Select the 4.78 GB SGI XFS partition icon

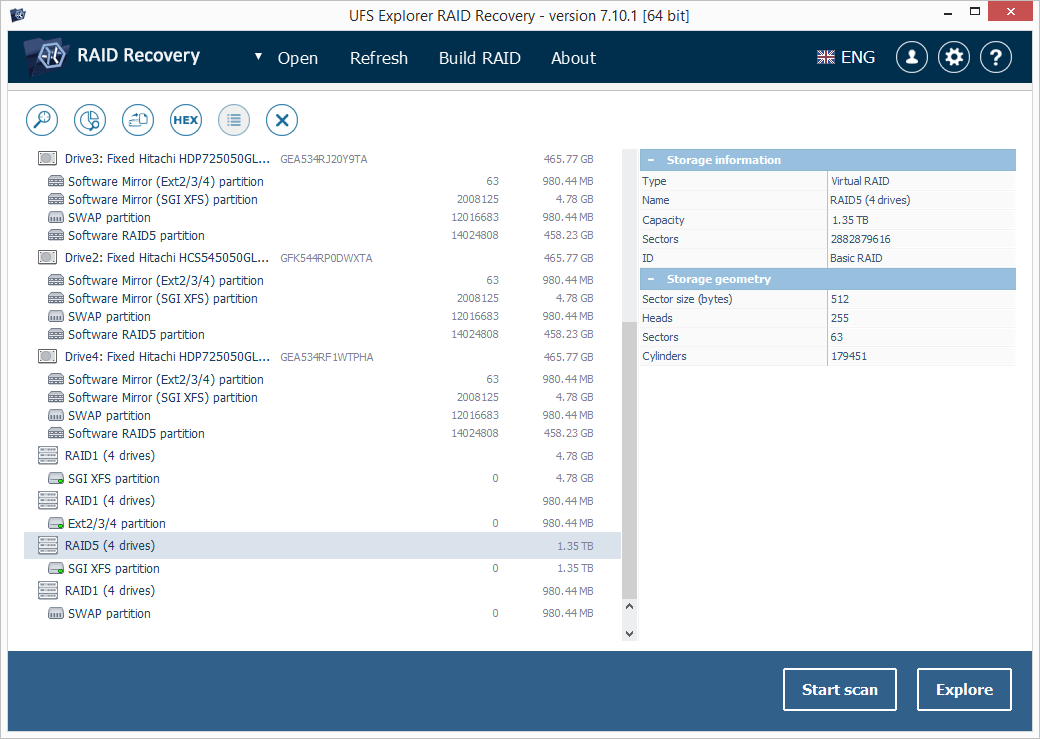coord(56,478)
